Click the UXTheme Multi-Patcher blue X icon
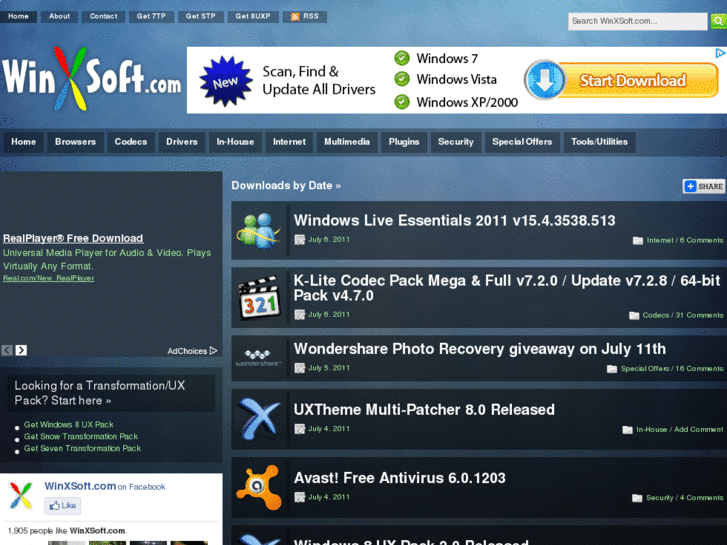This screenshot has height=545, width=727. pyautogui.click(x=259, y=419)
